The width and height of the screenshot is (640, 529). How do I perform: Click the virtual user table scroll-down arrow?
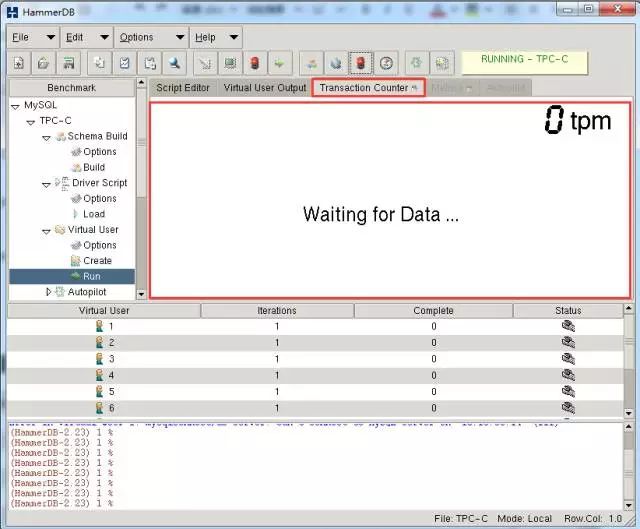pos(629,413)
